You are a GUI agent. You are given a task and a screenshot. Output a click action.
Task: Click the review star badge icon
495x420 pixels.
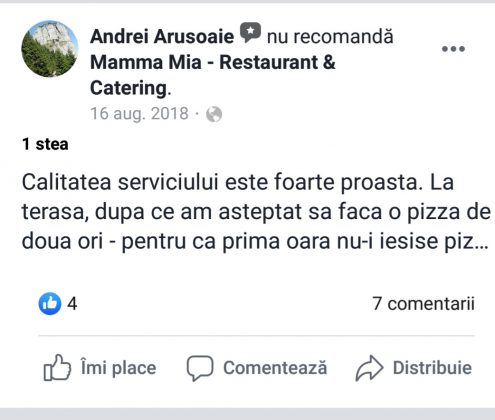tap(251, 33)
